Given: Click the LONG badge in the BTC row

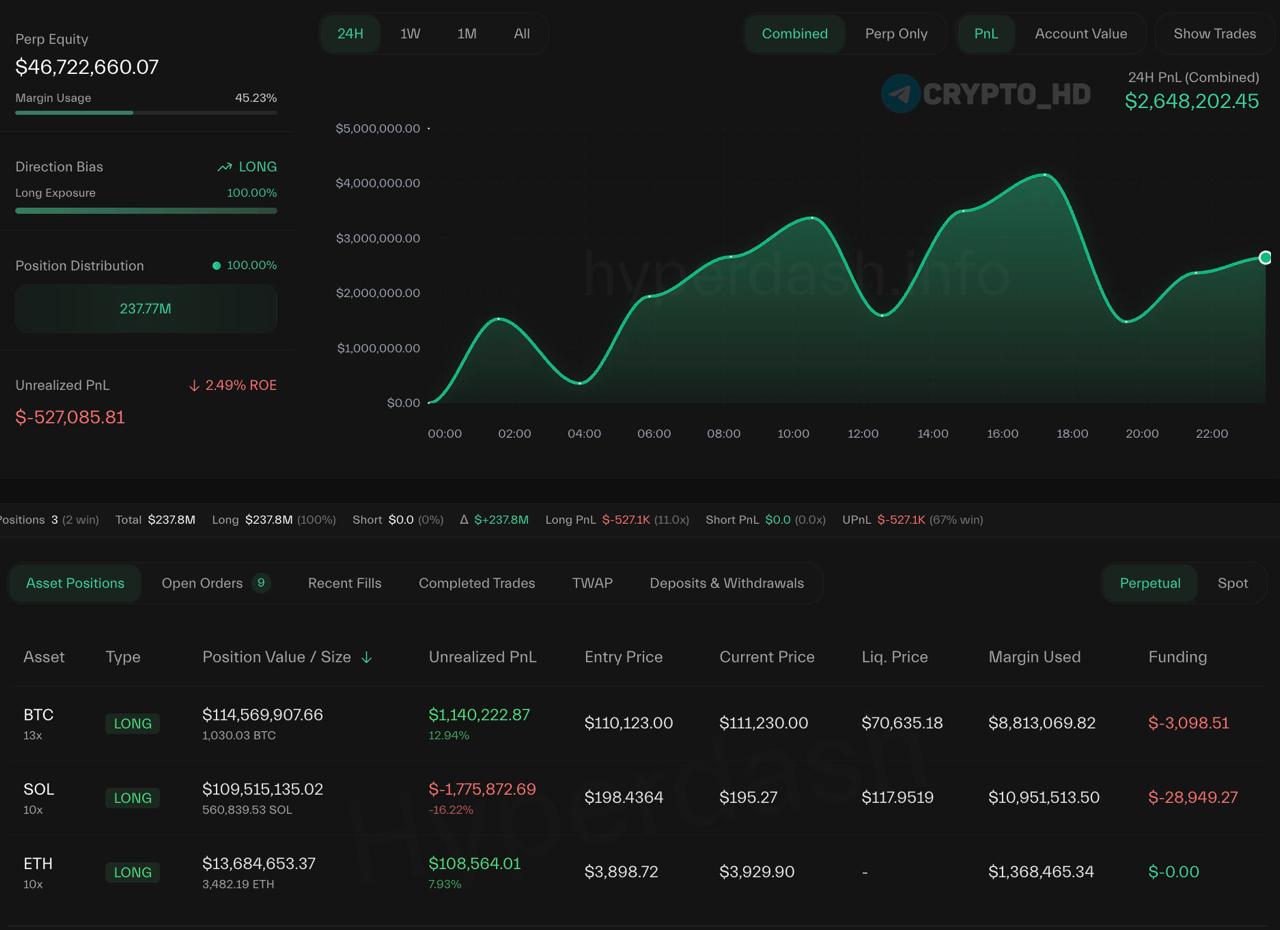Looking at the screenshot, I should coord(132,723).
